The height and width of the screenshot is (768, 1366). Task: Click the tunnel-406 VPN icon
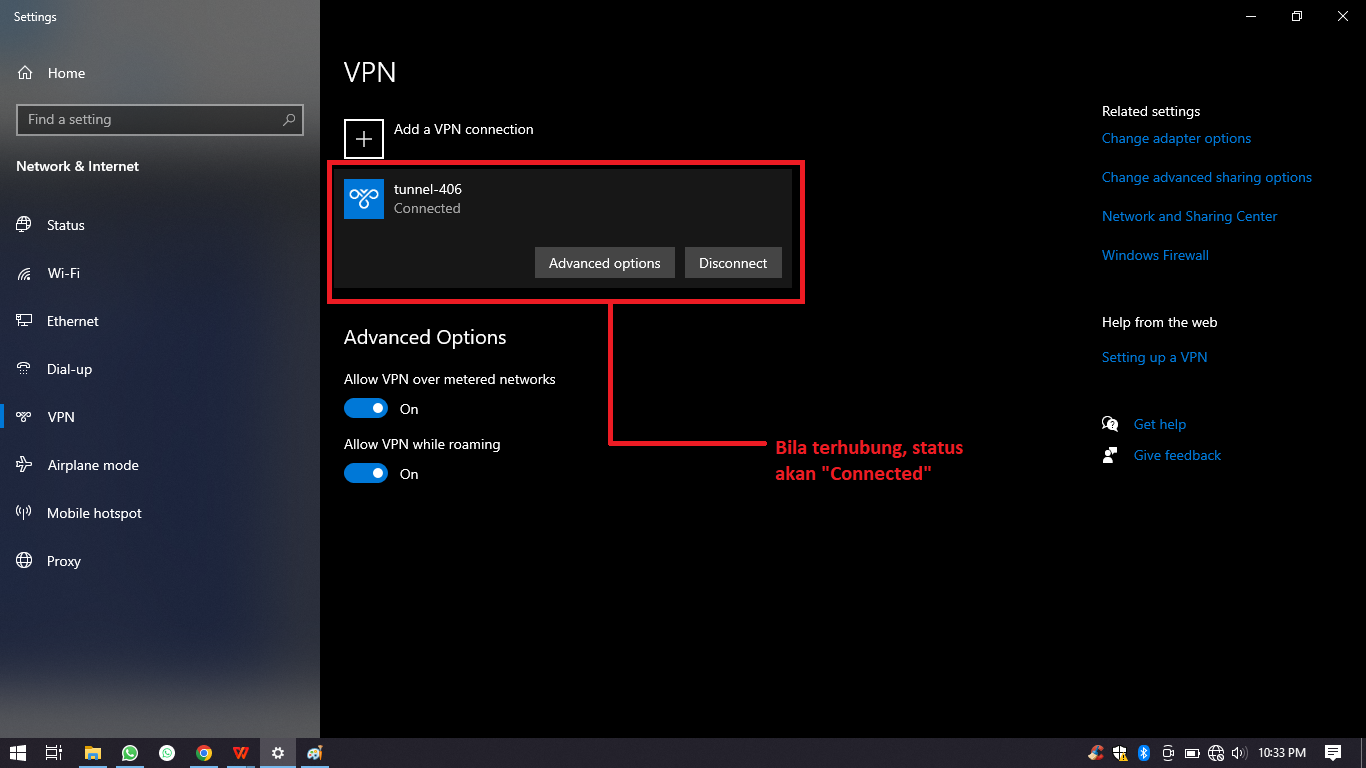tap(364, 199)
